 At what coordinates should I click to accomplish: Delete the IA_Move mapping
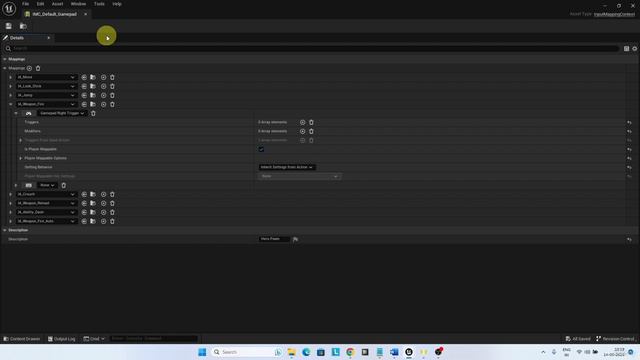pyautogui.click(x=112, y=77)
